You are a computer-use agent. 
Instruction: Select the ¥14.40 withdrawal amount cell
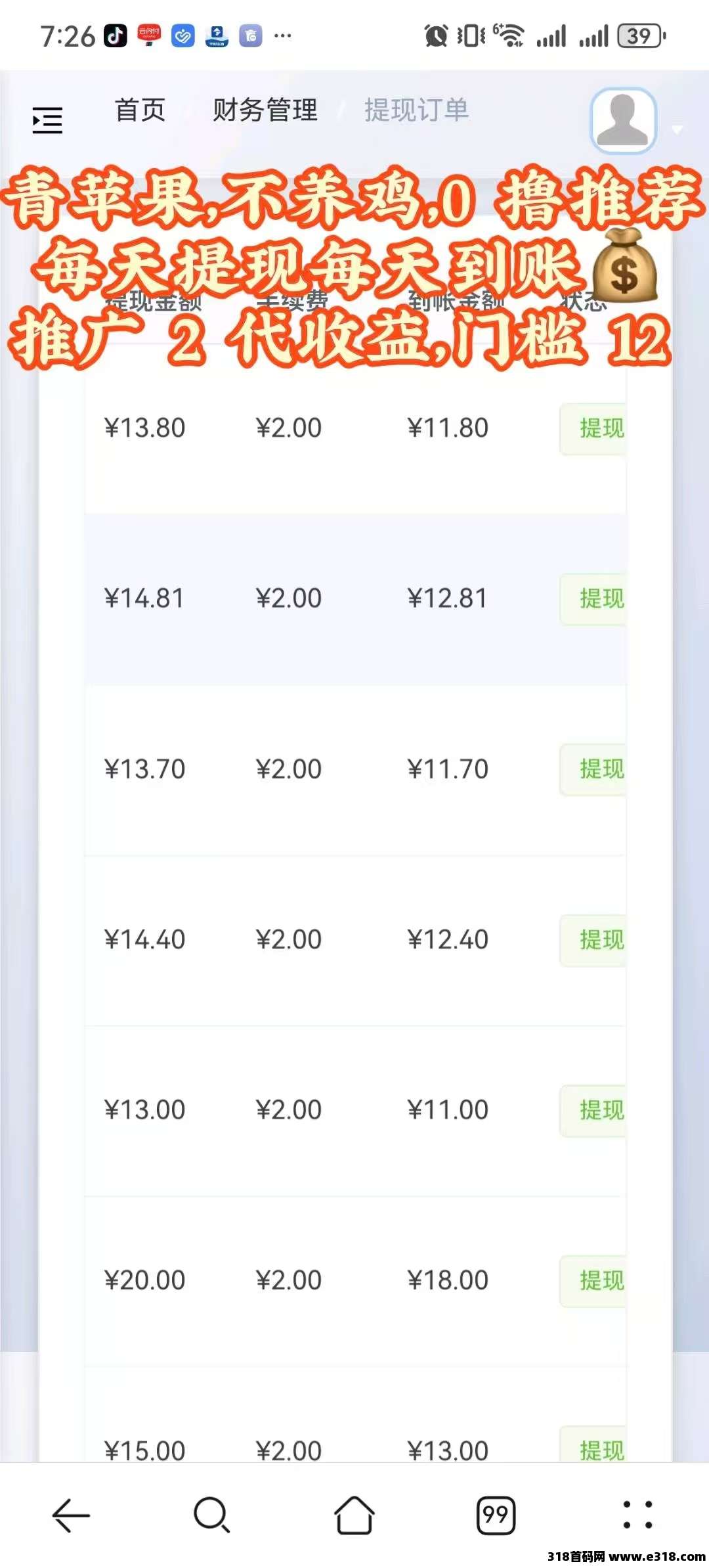(144, 939)
